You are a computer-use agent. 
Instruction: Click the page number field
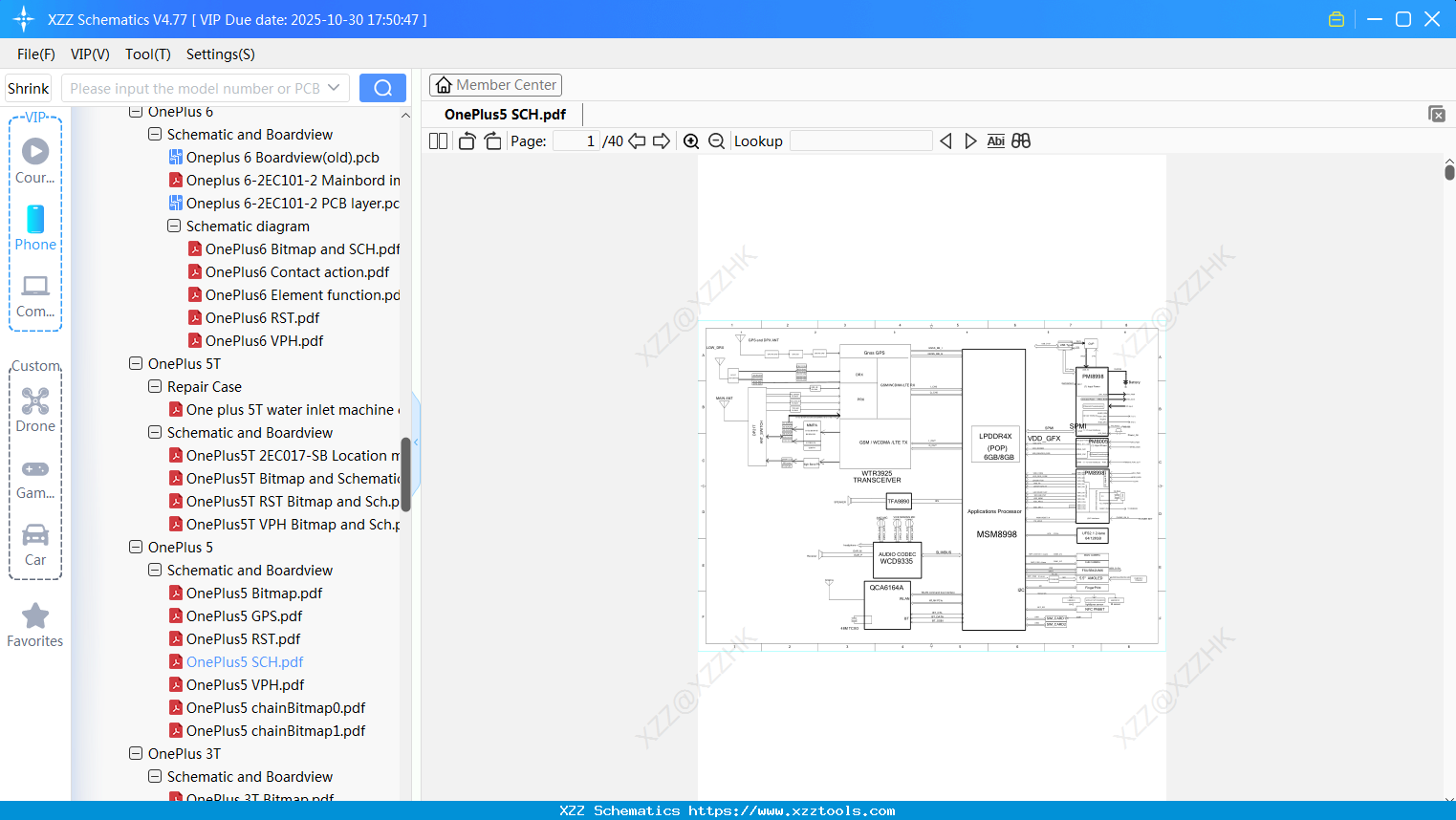click(x=576, y=141)
